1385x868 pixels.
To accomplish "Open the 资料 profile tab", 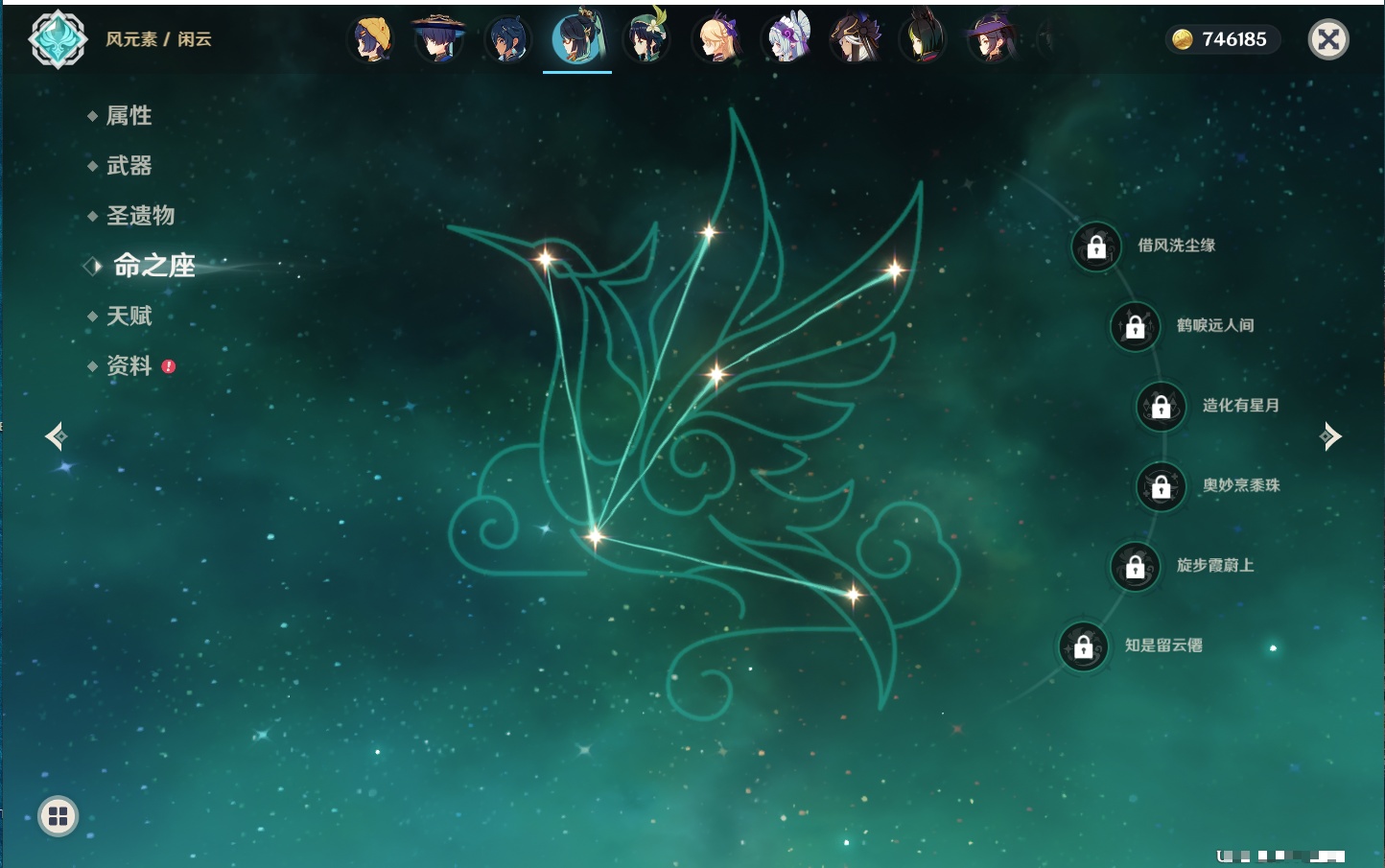I will click(129, 365).
